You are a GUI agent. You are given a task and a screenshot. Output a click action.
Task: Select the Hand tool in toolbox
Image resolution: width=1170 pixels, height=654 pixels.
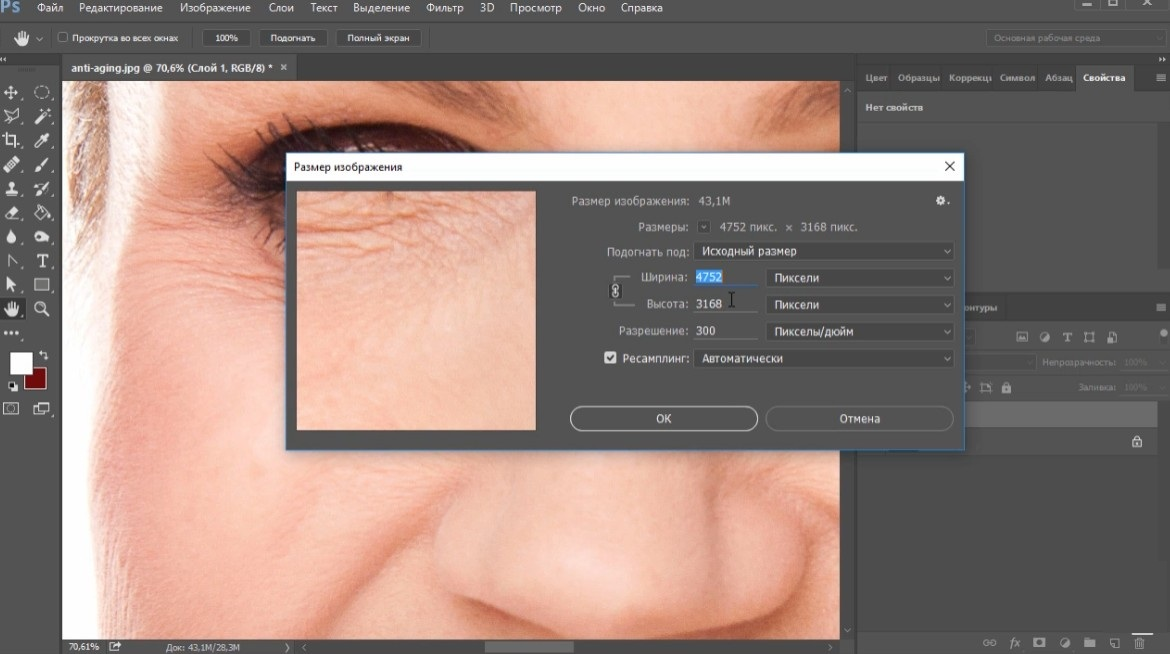pyautogui.click(x=11, y=308)
